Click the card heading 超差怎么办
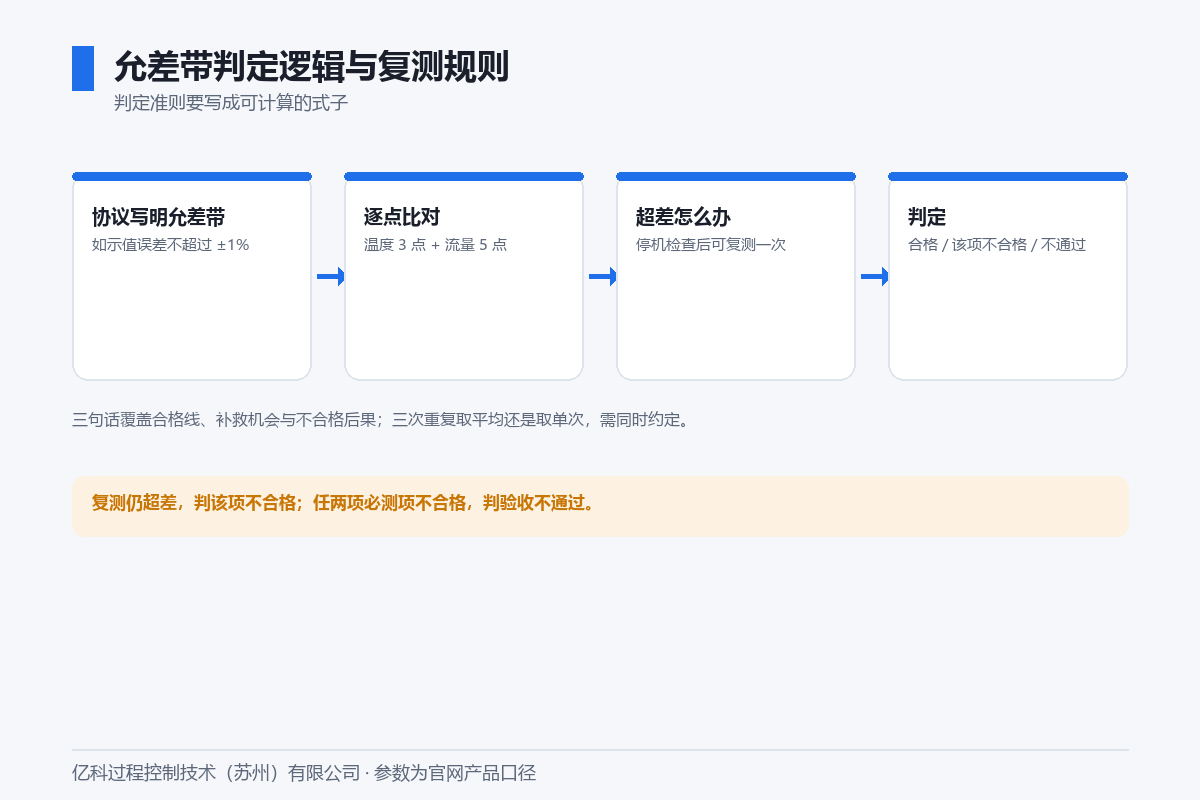Image resolution: width=1200 pixels, height=800 pixels. [683, 217]
